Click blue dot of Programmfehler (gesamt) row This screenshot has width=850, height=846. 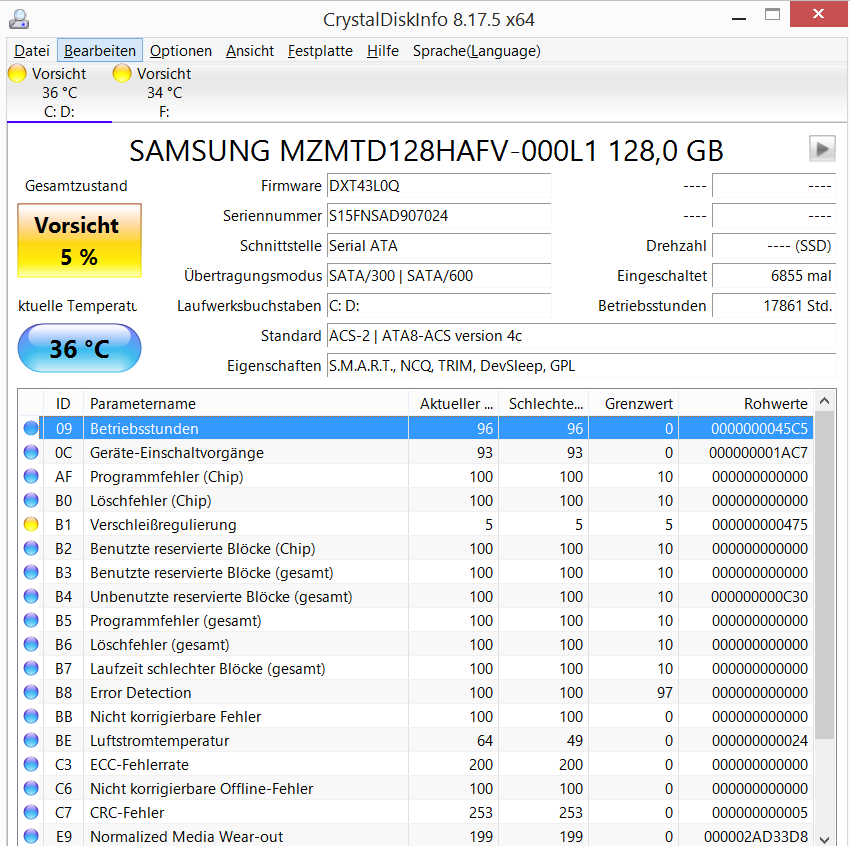31,620
